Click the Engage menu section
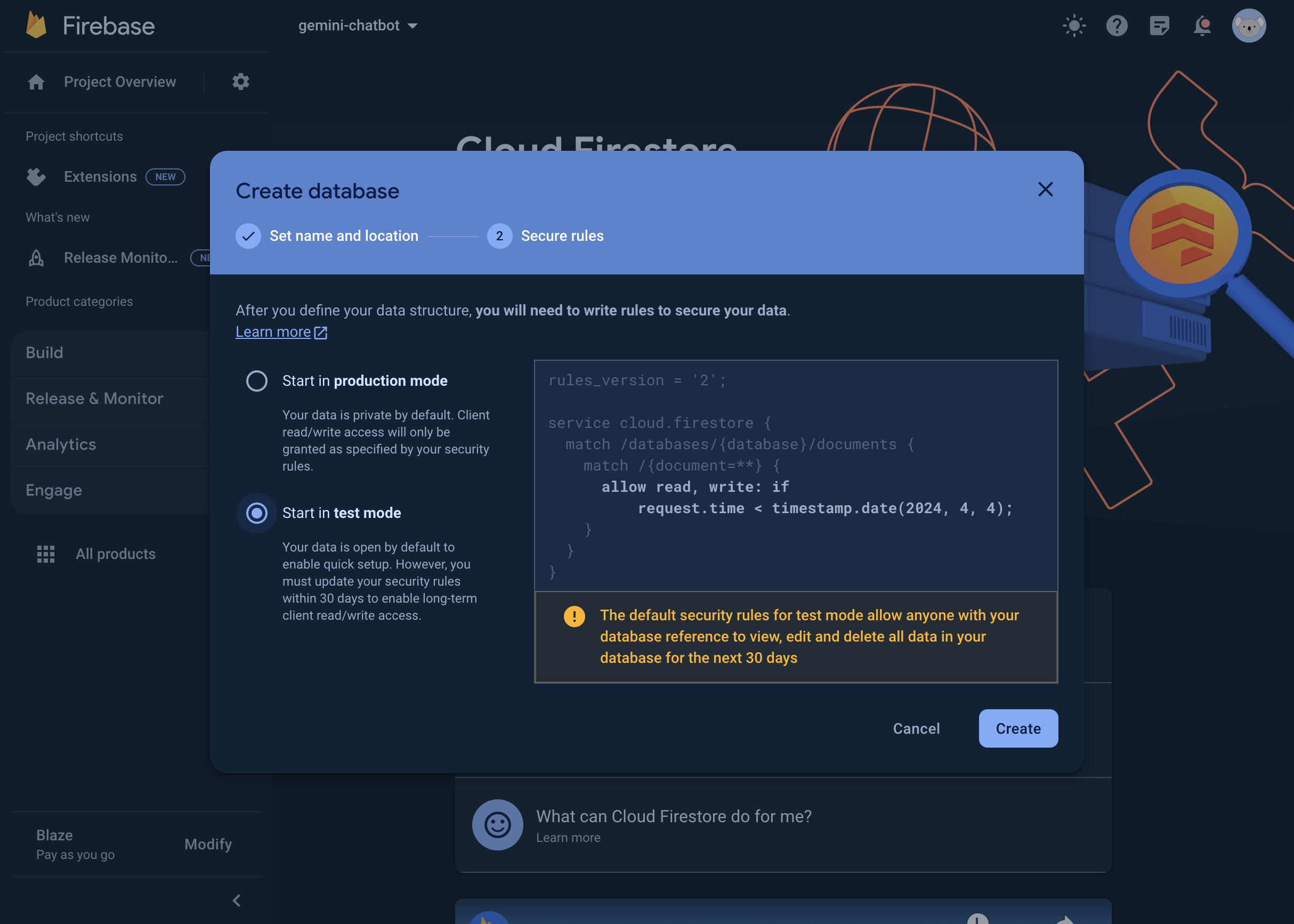This screenshot has width=1294, height=924. [x=53, y=490]
